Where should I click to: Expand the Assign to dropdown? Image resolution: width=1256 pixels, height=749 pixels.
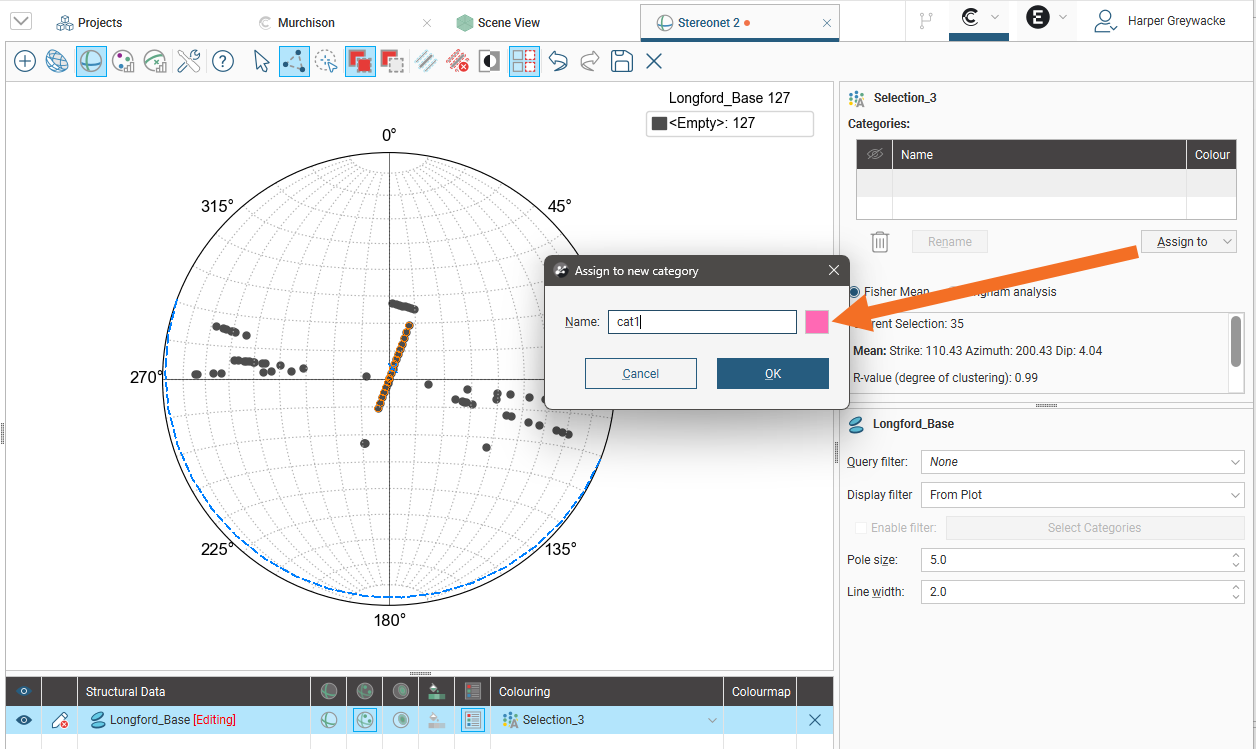(1188, 242)
